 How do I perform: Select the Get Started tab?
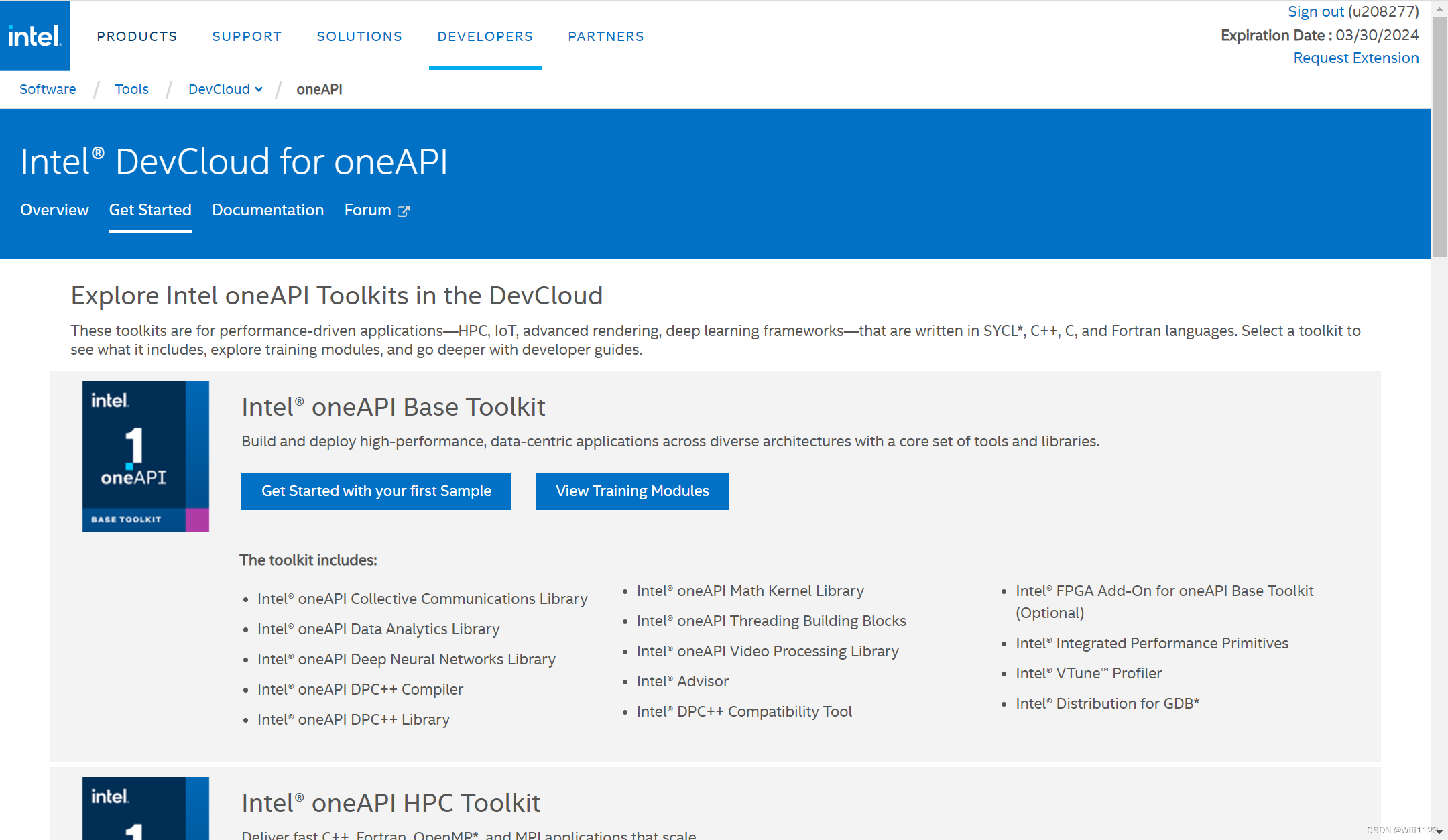(x=150, y=210)
